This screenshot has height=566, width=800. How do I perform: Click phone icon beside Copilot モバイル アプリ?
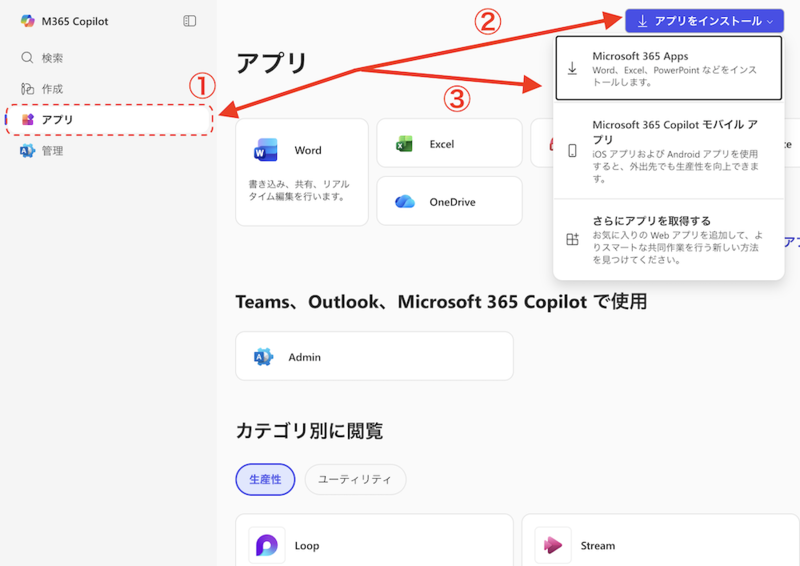click(x=572, y=151)
